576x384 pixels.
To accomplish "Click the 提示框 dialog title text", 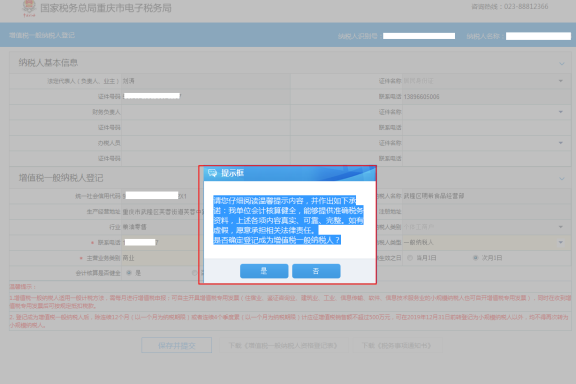I will coord(233,173).
